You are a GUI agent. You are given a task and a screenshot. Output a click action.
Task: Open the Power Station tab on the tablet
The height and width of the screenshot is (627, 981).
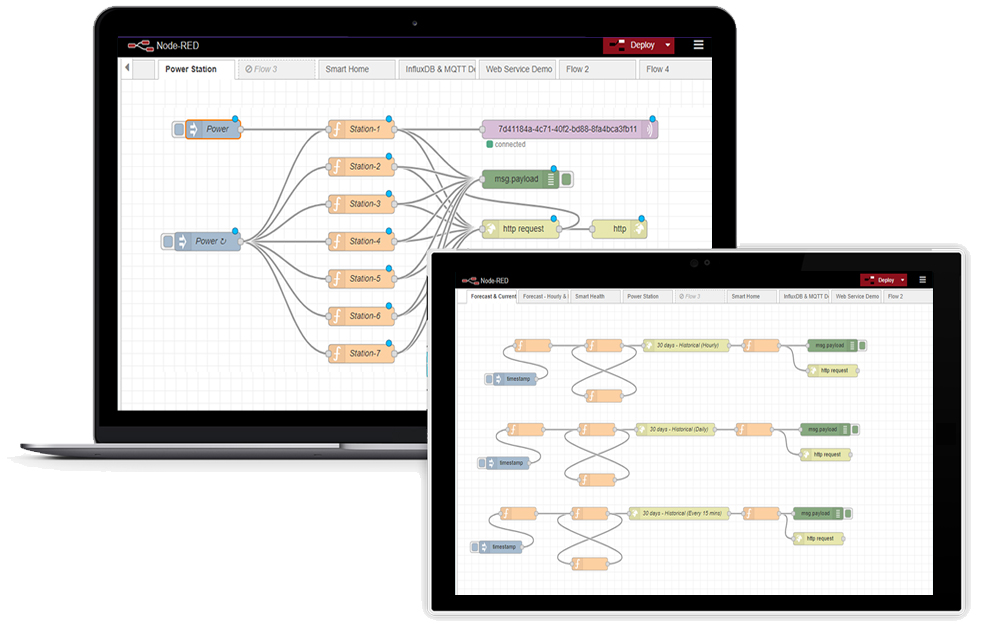coord(648,297)
